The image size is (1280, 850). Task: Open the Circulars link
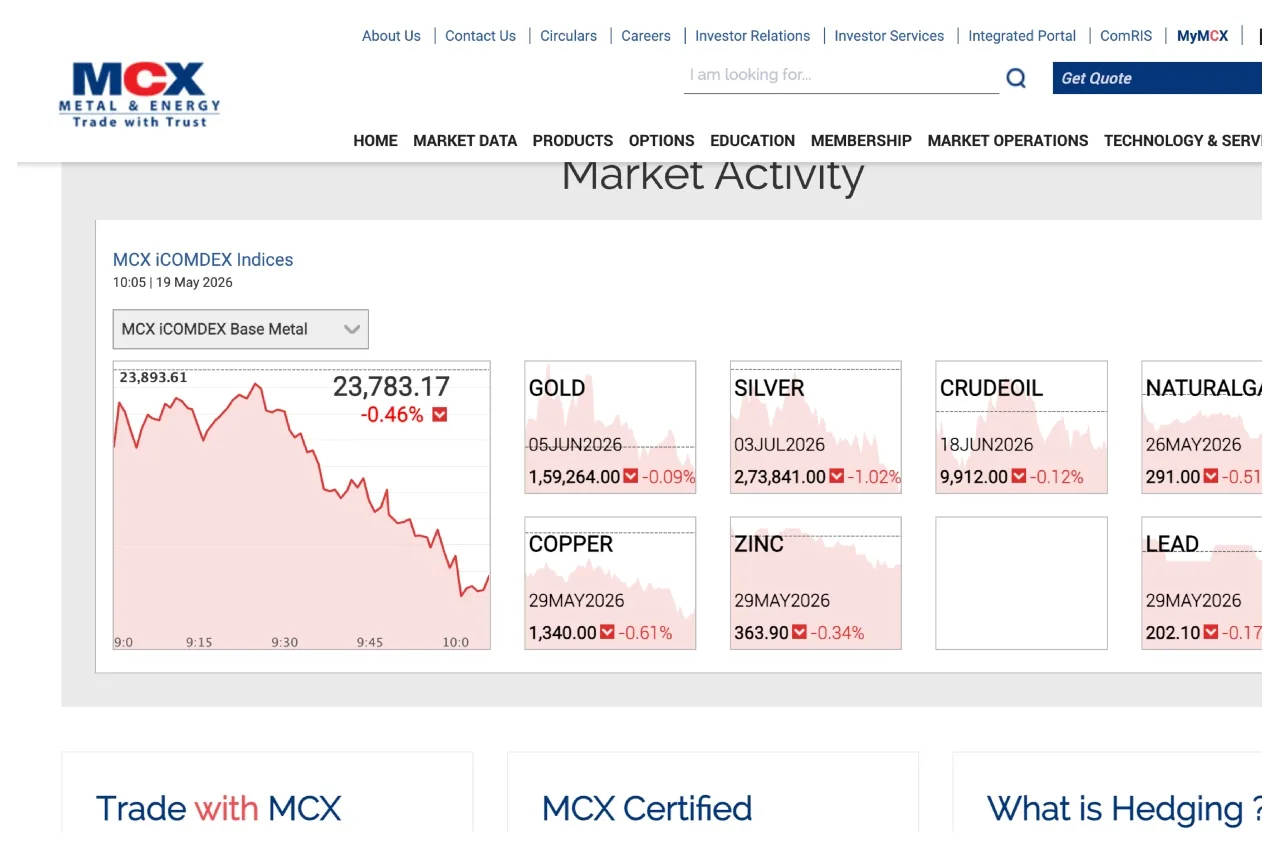click(x=568, y=36)
